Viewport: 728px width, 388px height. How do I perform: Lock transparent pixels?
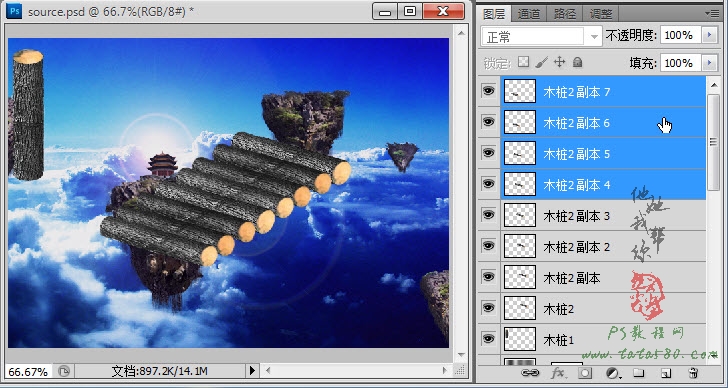pos(524,62)
